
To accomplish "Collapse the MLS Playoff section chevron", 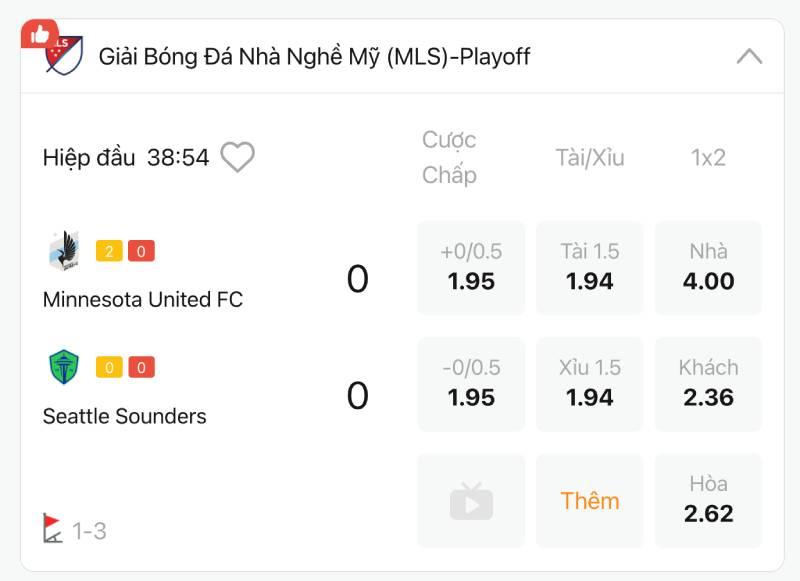I will click(x=749, y=57).
